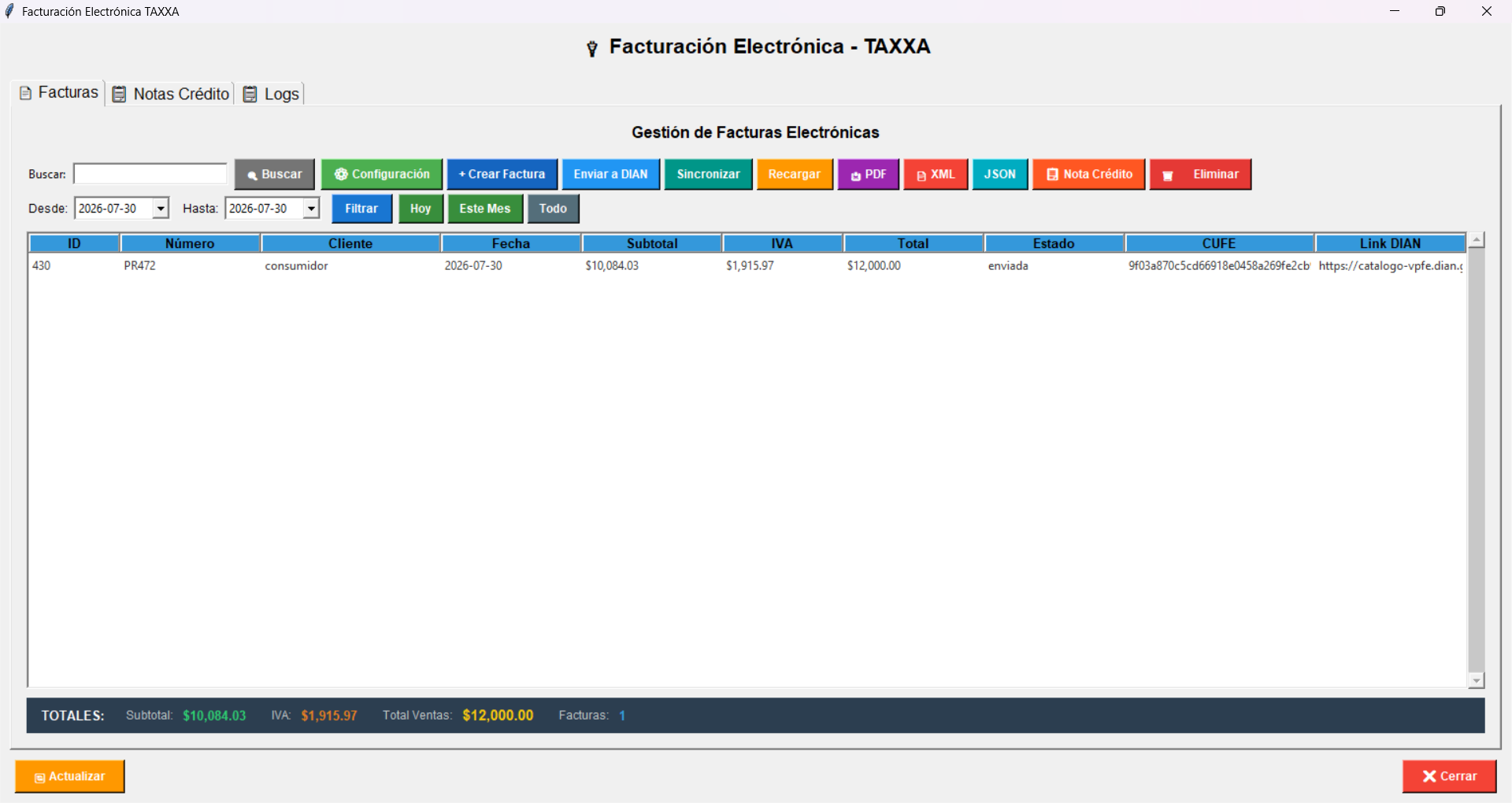Apply the date range with Filtrar
Image resolution: width=1512 pixels, height=803 pixels.
click(x=361, y=209)
